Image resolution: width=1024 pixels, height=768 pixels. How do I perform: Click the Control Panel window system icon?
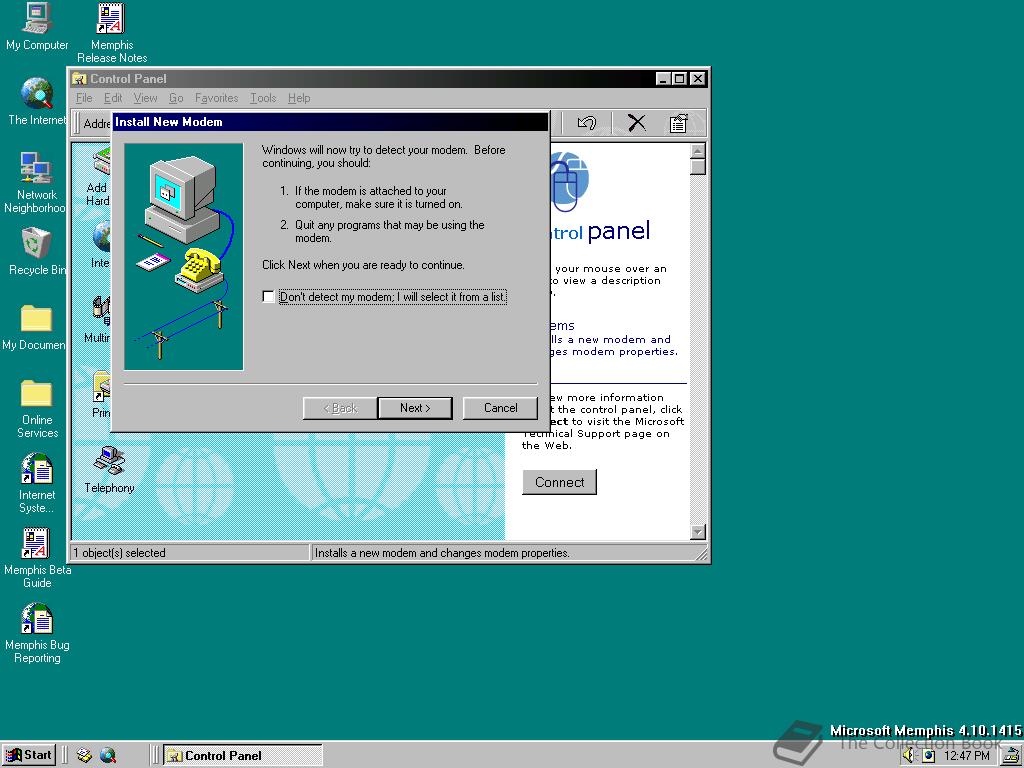[x=80, y=79]
